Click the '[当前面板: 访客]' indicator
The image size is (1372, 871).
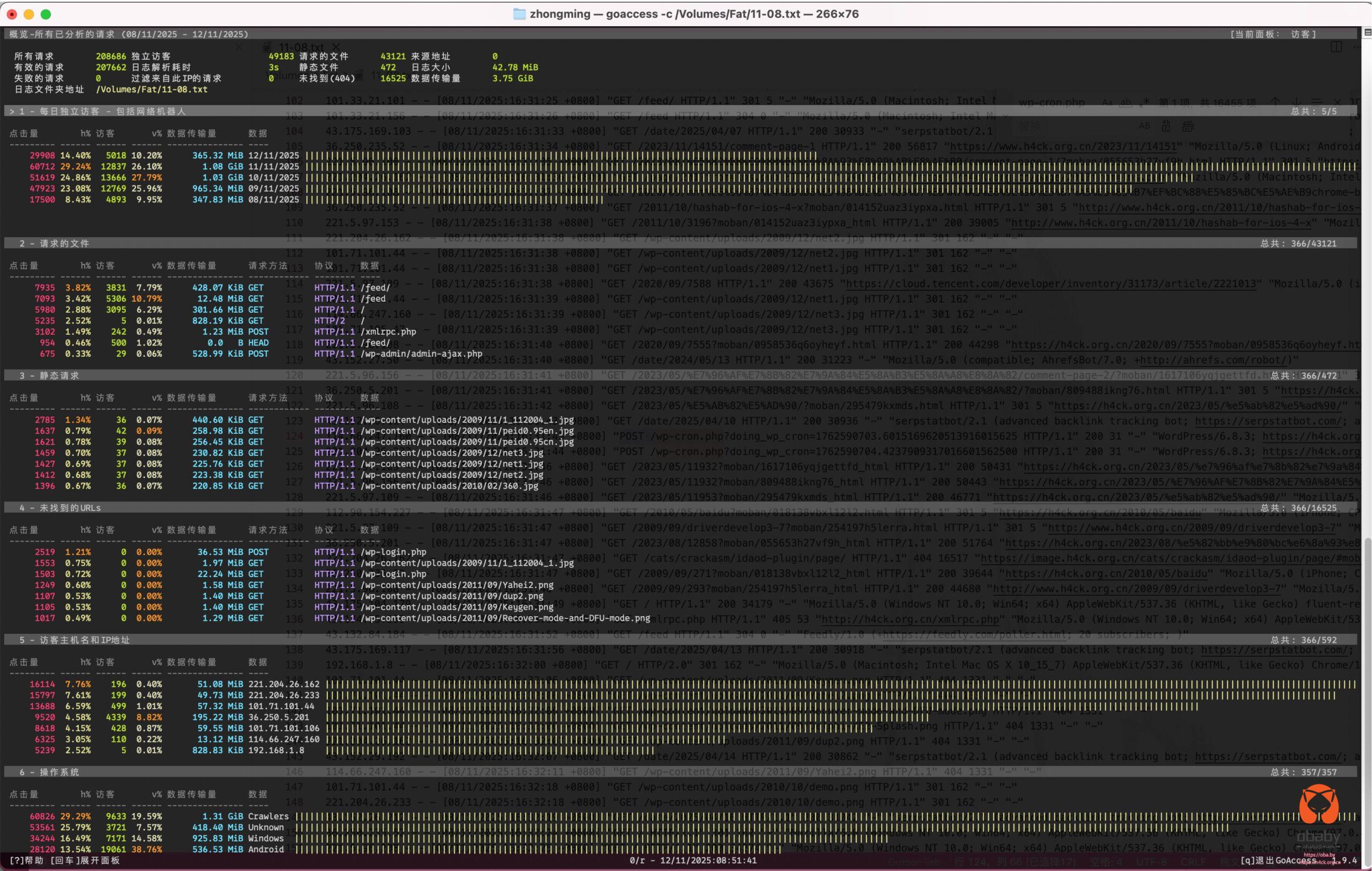(x=1272, y=34)
